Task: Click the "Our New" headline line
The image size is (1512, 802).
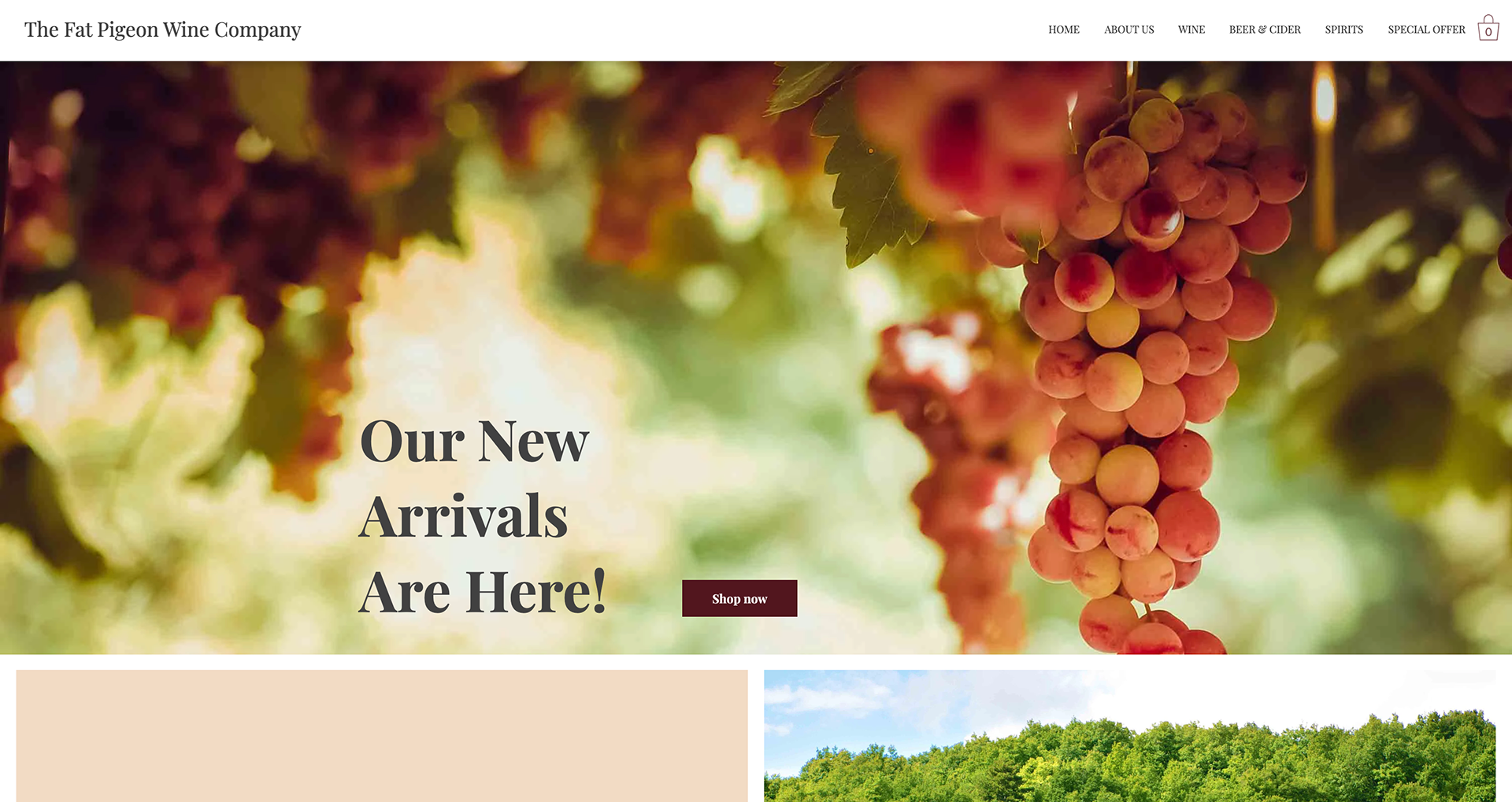Action: click(x=474, y=442)
